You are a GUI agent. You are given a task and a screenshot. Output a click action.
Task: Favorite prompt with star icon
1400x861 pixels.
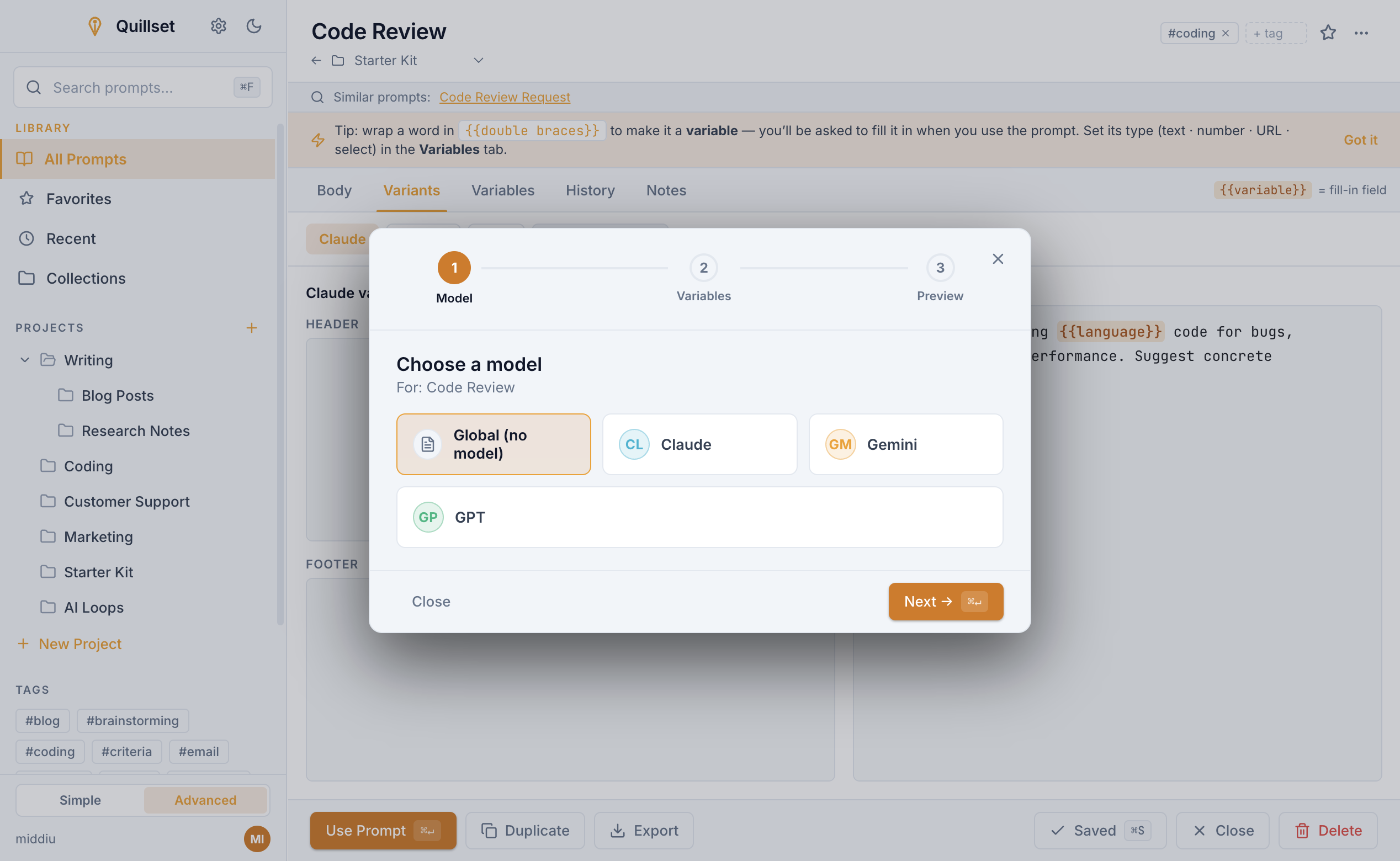pyautogui.click(x=1328, y=33)
